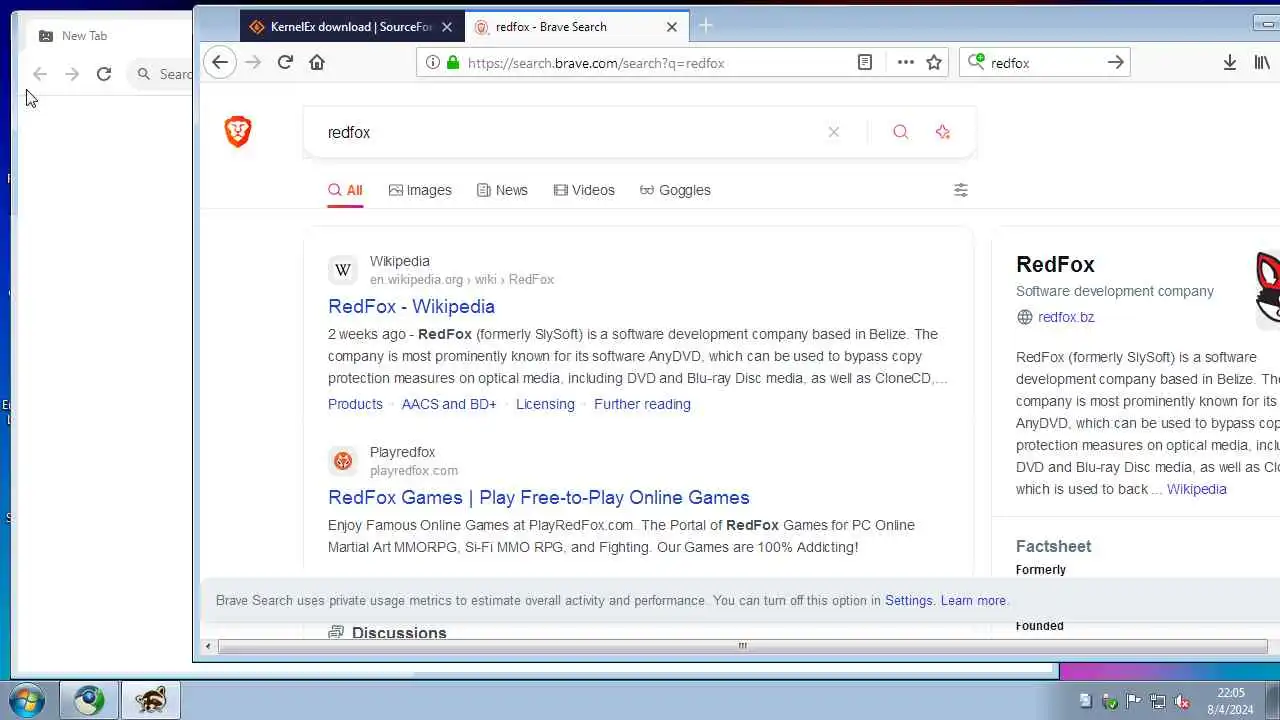Switch to Images results

tap(420, 190)
